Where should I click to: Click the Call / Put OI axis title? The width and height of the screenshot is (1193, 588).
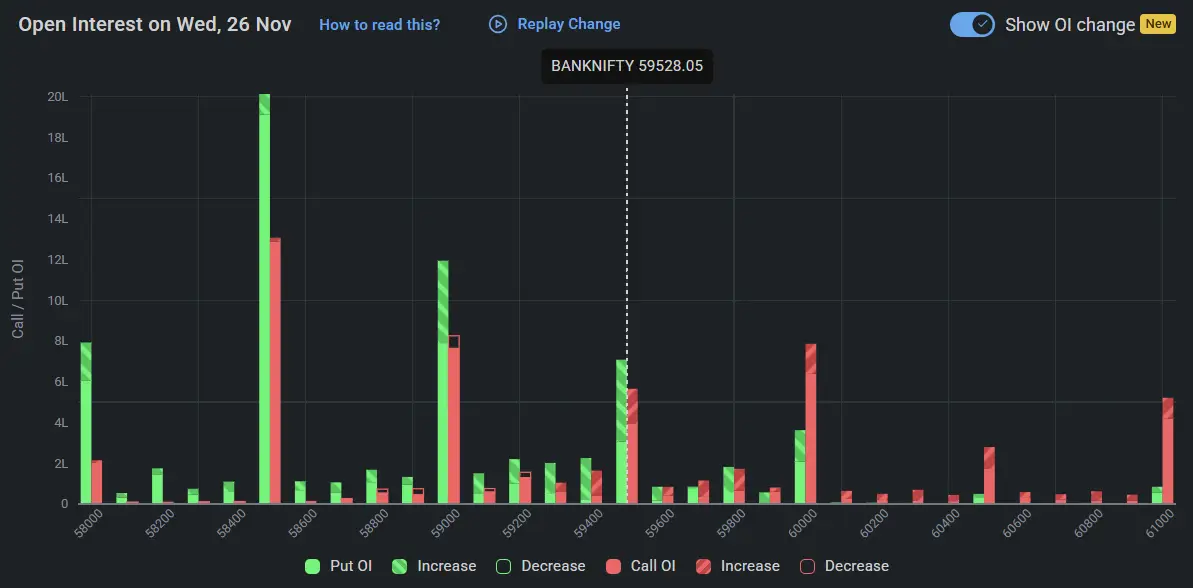17,301
